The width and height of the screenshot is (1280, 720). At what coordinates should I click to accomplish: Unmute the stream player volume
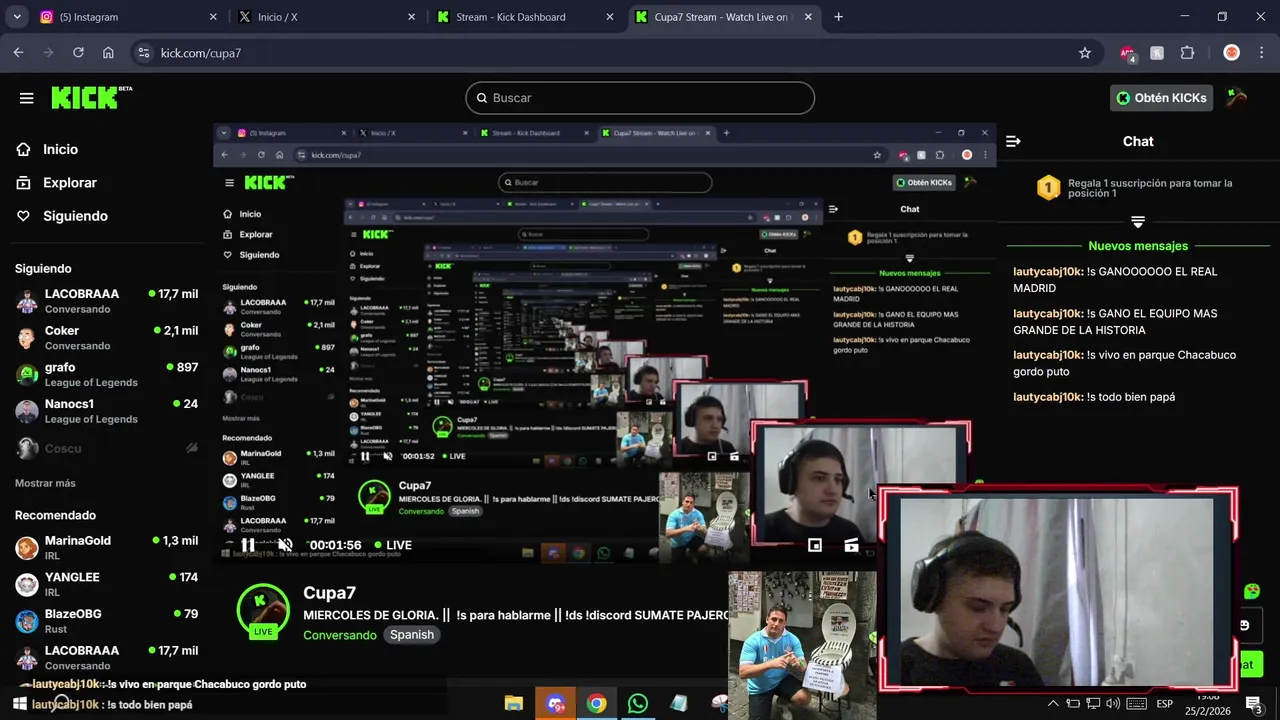pyautogui.click(x=285, y=545)
